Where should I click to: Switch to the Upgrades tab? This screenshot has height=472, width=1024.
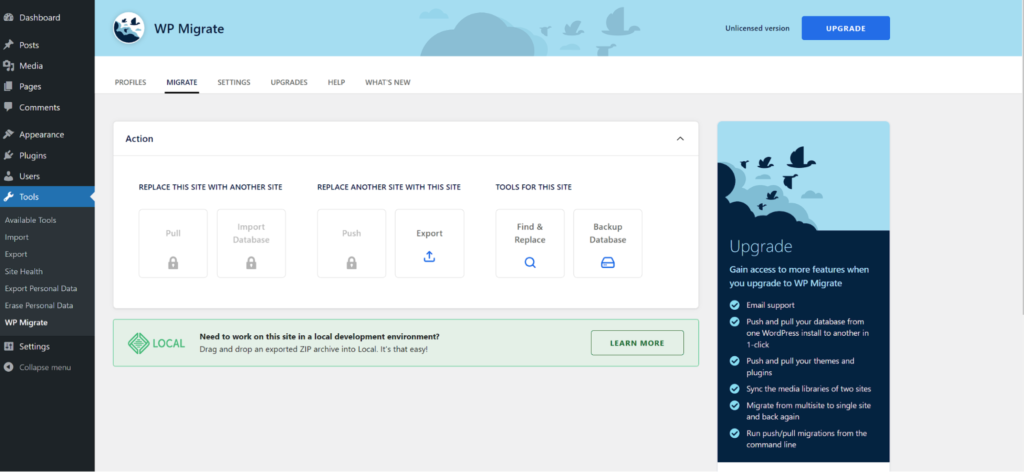click(289, 82)
